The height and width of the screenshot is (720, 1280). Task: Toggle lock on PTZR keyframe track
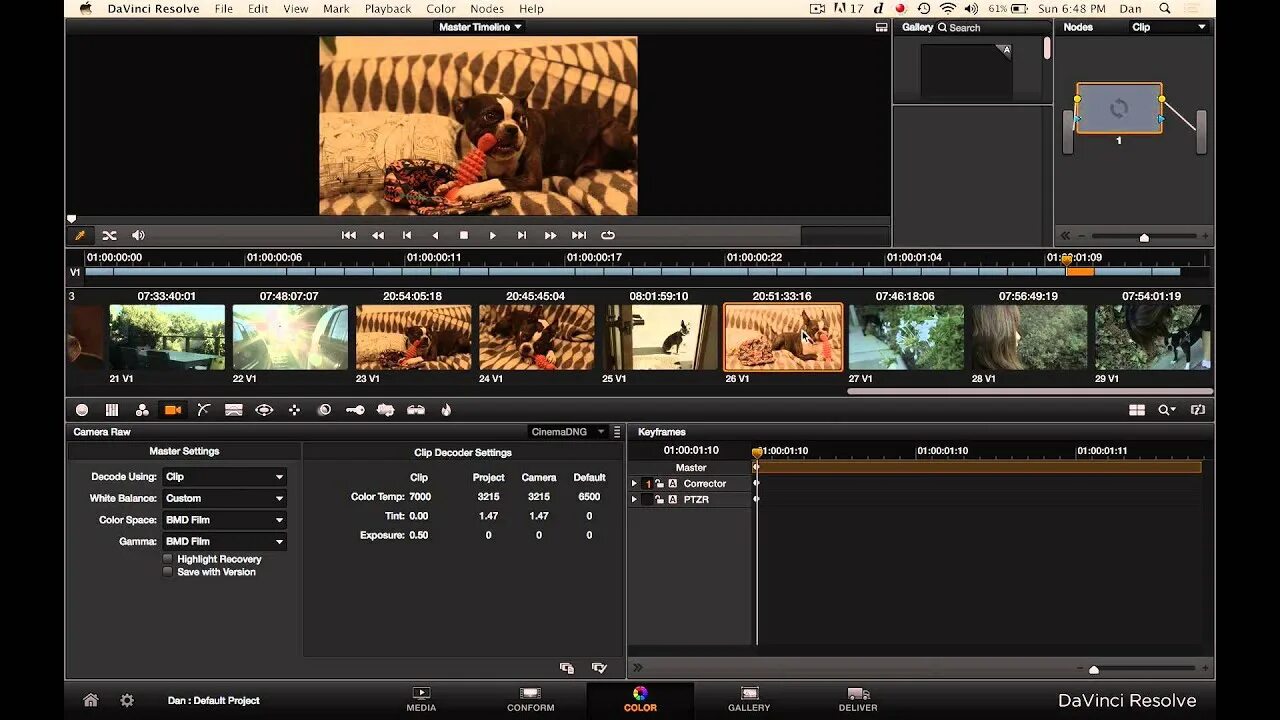coord(660,499)
